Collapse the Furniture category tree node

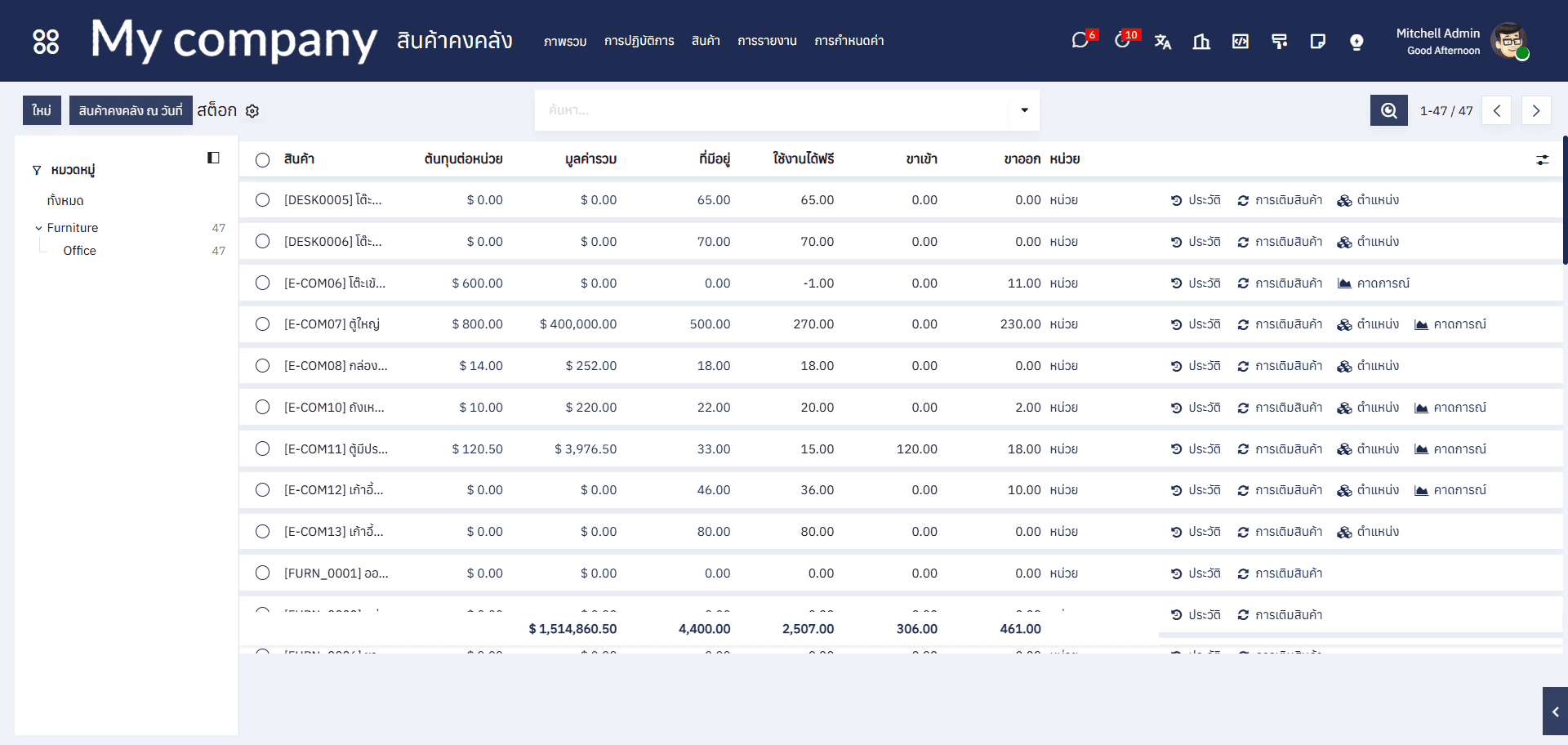(x=38, y=228)
